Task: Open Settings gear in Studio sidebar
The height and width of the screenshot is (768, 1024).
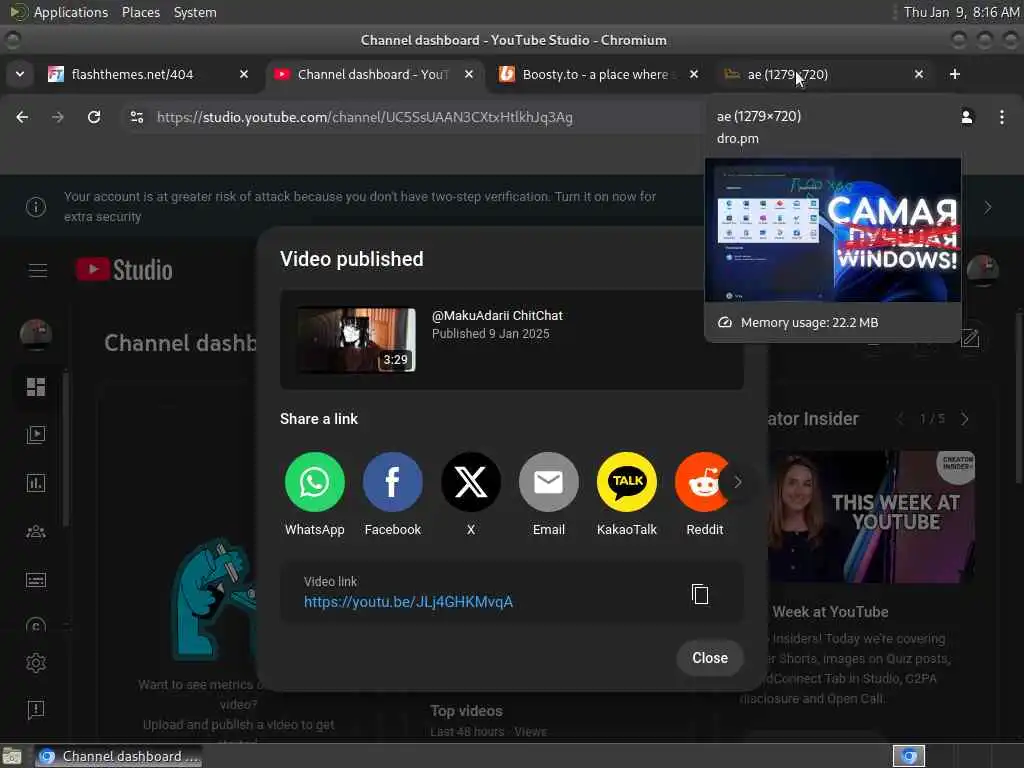Action: [x=36, y=663]
